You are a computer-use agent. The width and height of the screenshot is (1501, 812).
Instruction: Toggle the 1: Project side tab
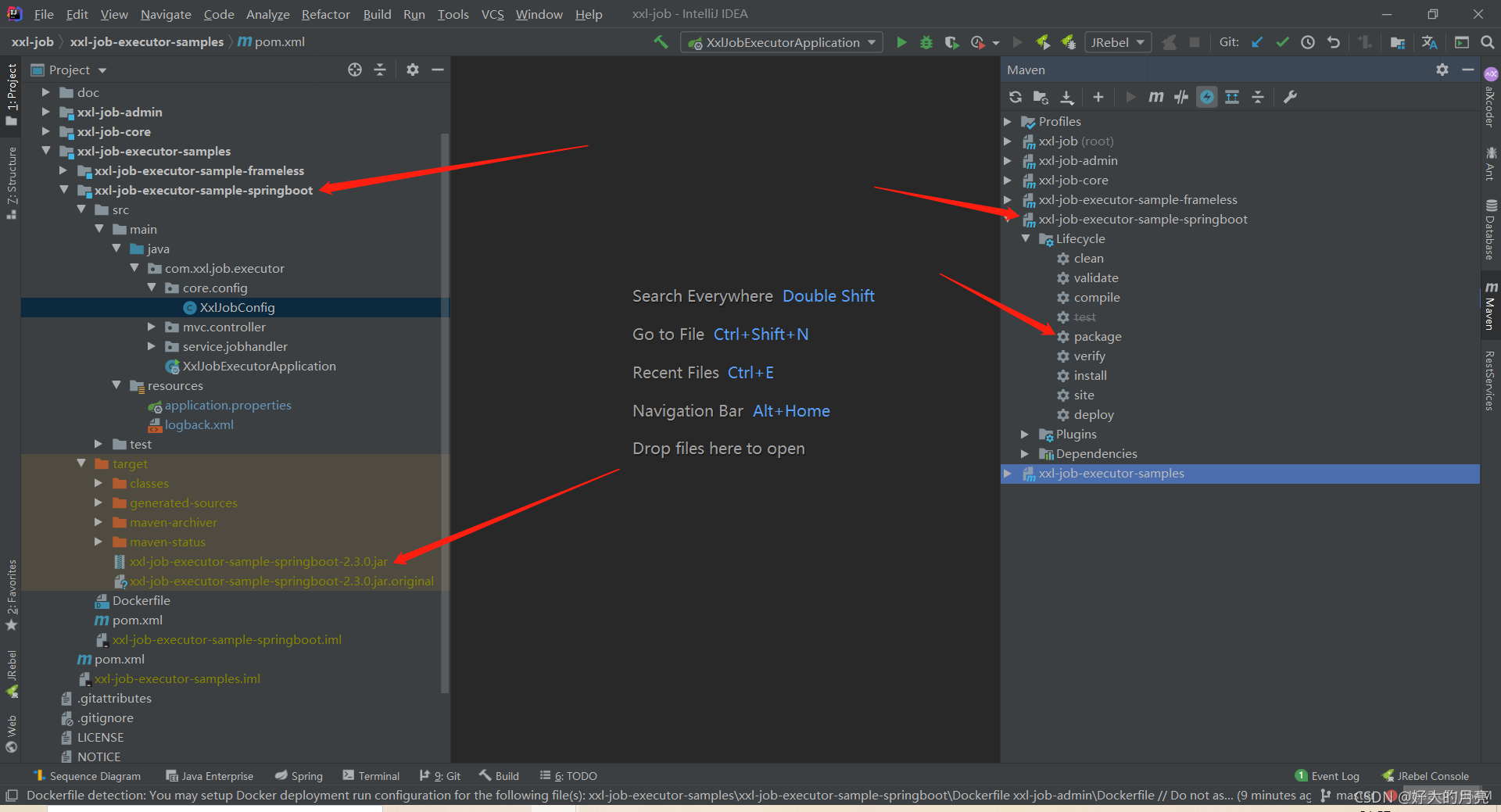click(x=11, y=94)
